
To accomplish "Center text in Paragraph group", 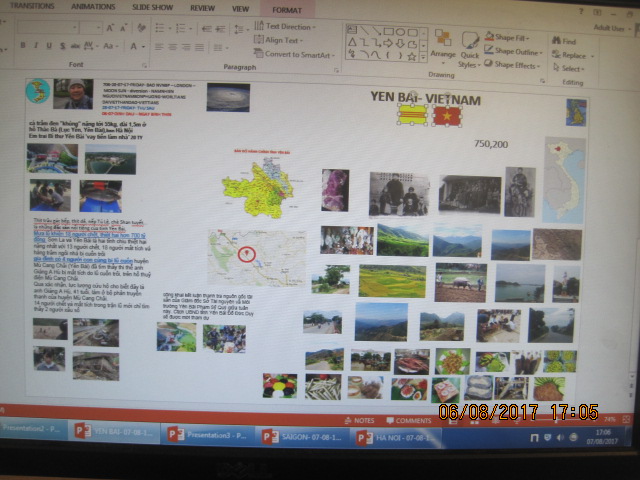I will pyautogui.click(x=173, y=47).
